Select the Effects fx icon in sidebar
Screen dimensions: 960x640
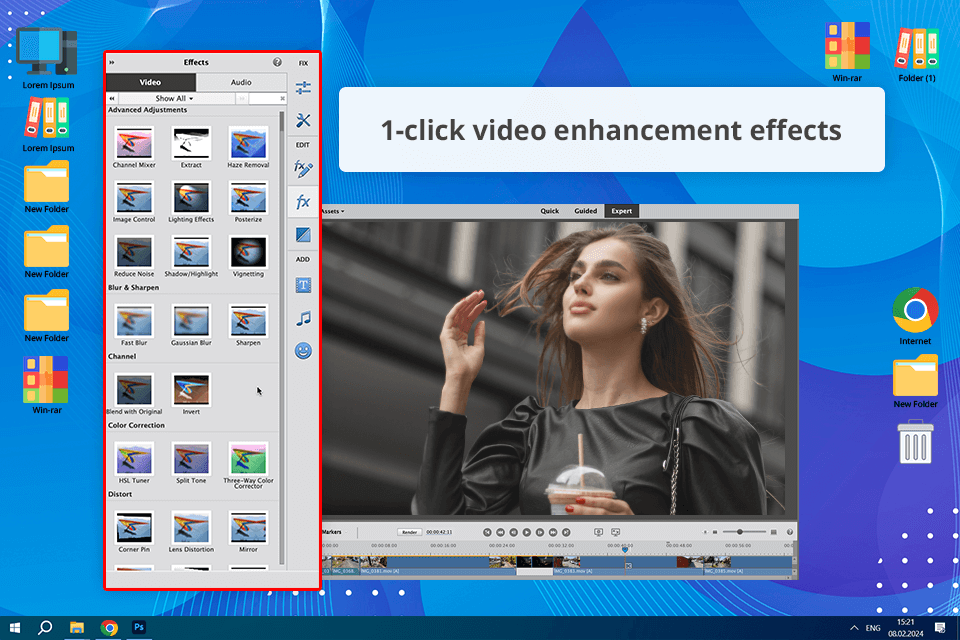(303, 201)
